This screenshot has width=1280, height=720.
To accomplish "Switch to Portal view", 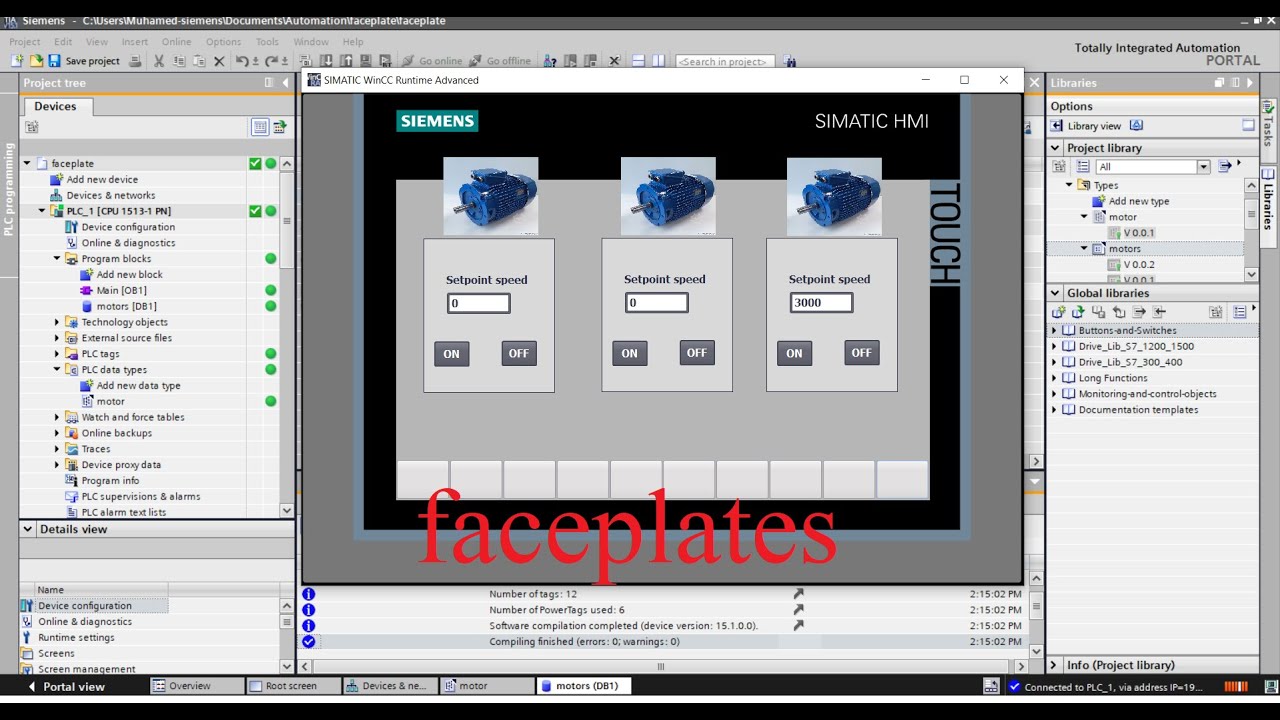I will tap(66, 687).
